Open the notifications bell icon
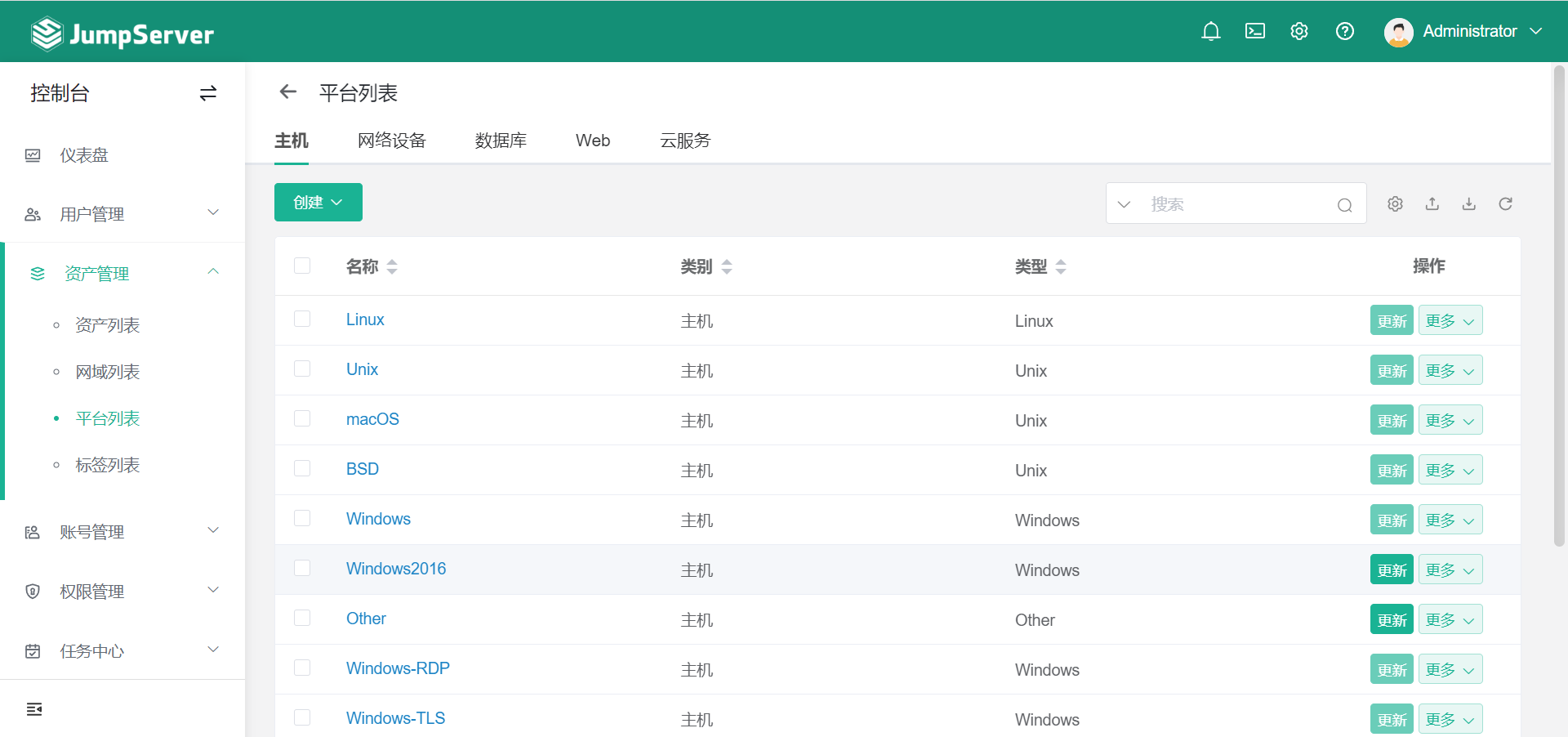The height and width of the screenshot is (737, 1568). [1210, 31]
